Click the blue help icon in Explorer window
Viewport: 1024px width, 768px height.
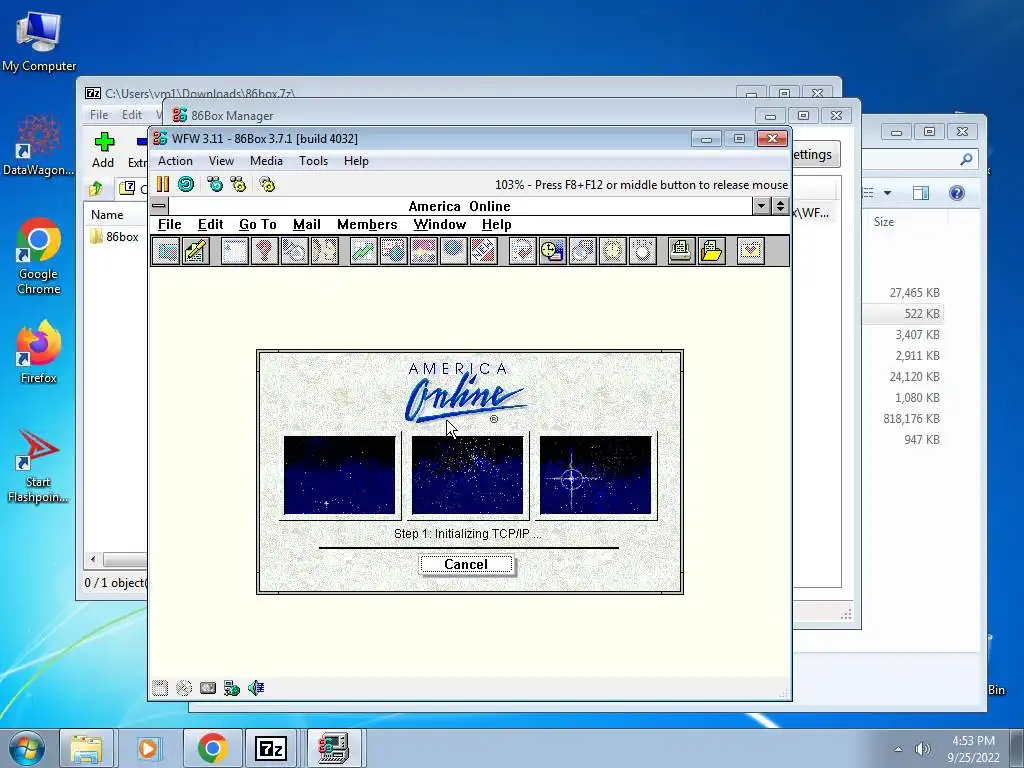point(957,193)
